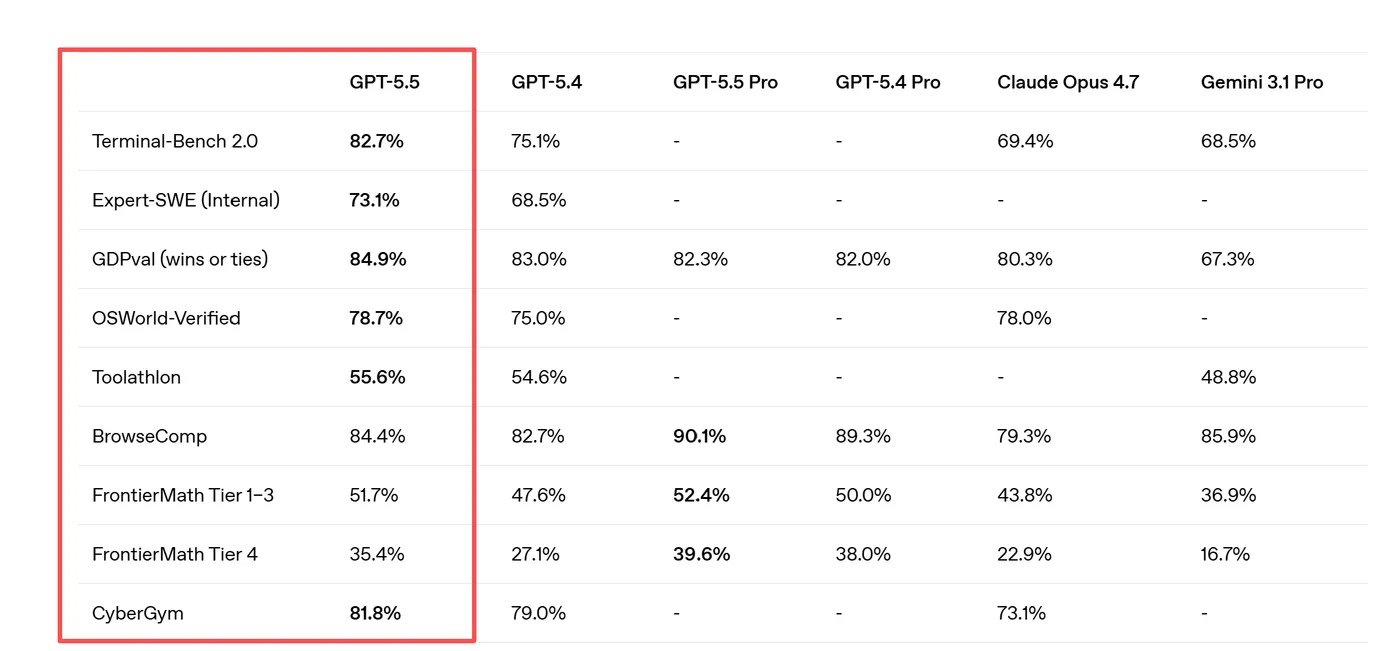The width and height of the screenshot is (1400, 651).
Task: Click the bold 82.7% Terminal-Bench score
Action: [x=376, y=141]
